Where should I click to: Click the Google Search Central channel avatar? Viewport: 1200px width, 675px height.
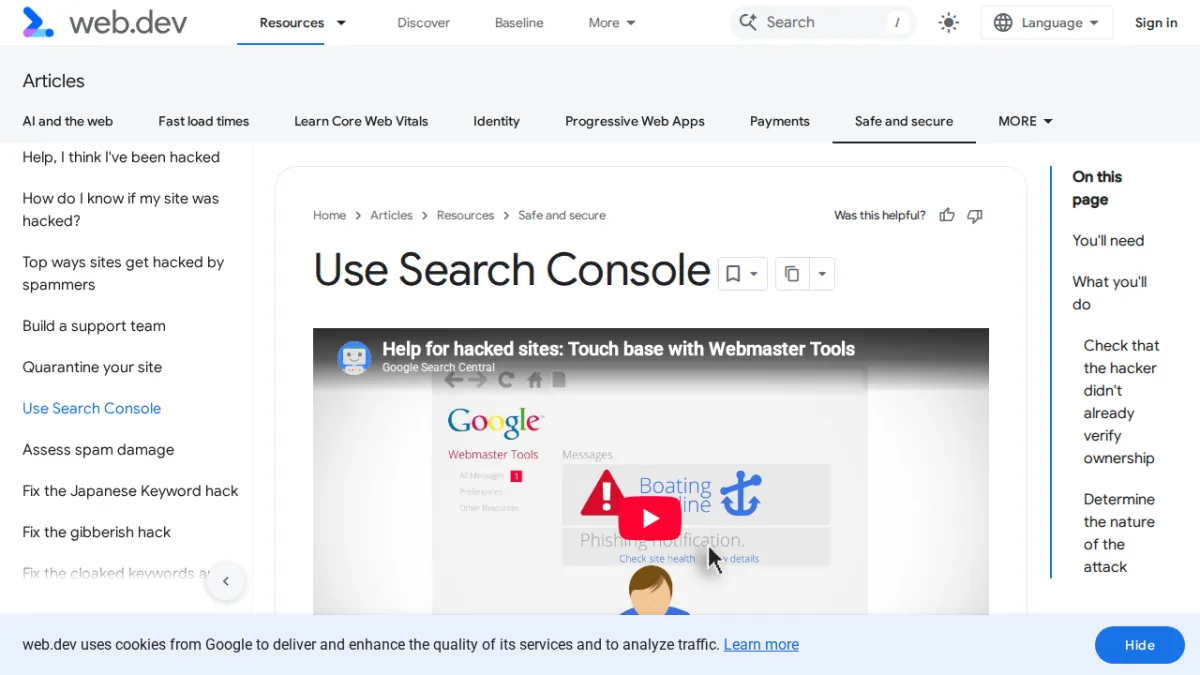click(x=354, y=357)
